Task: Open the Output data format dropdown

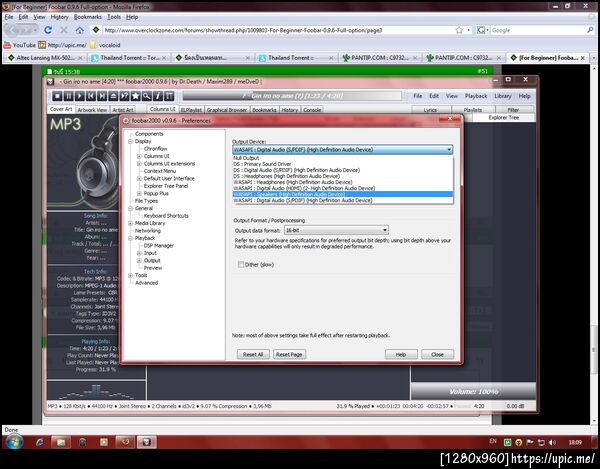Action: tap(336, 230)
